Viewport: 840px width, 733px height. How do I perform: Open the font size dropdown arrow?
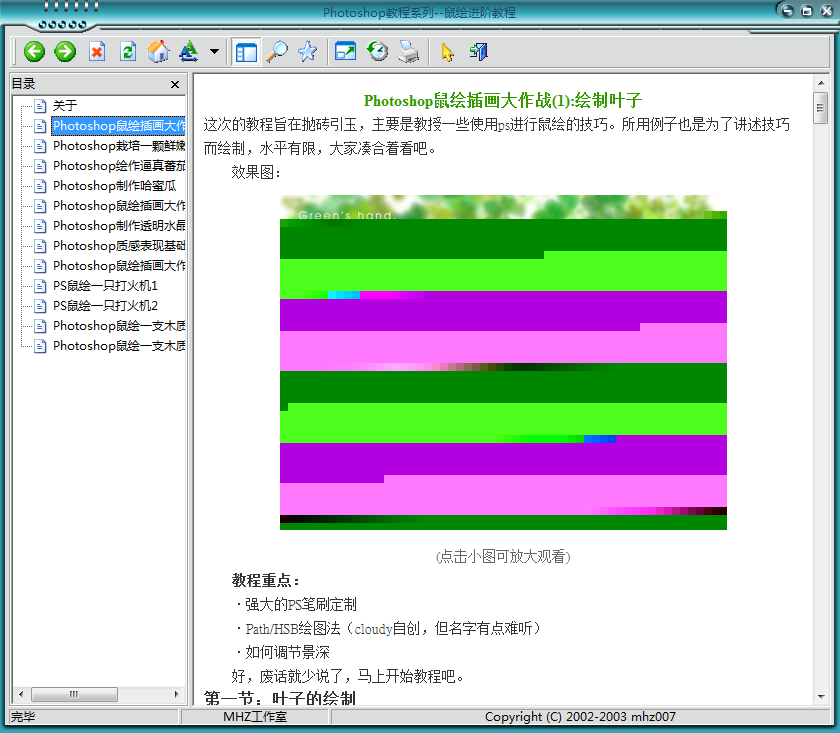tap(213, 51)
